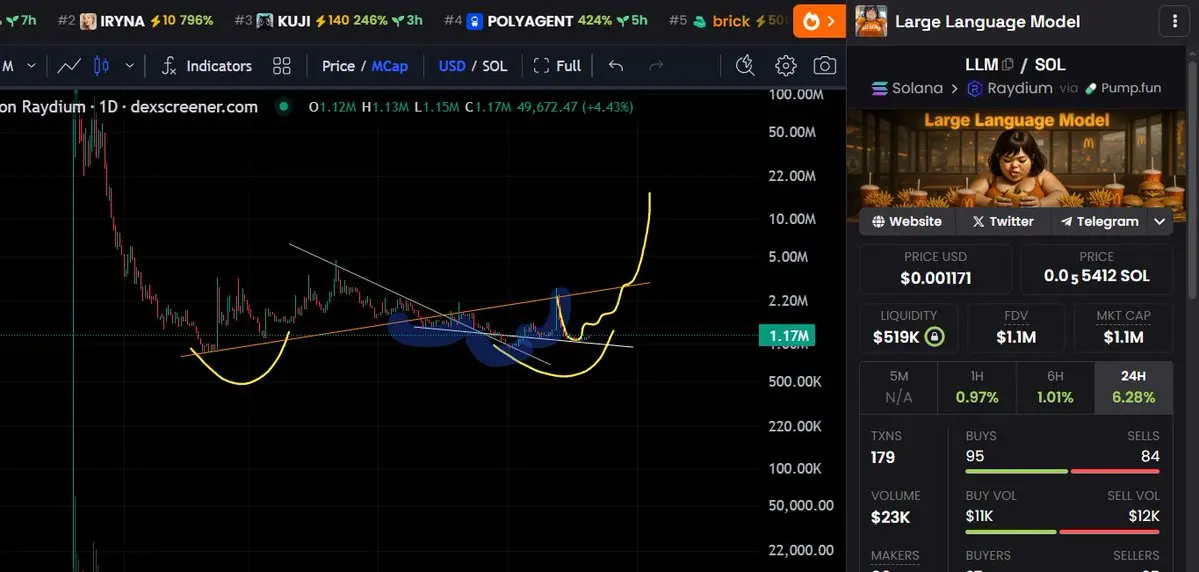
Task: Select the candlestick chart type icon
Action: [101, 66]
